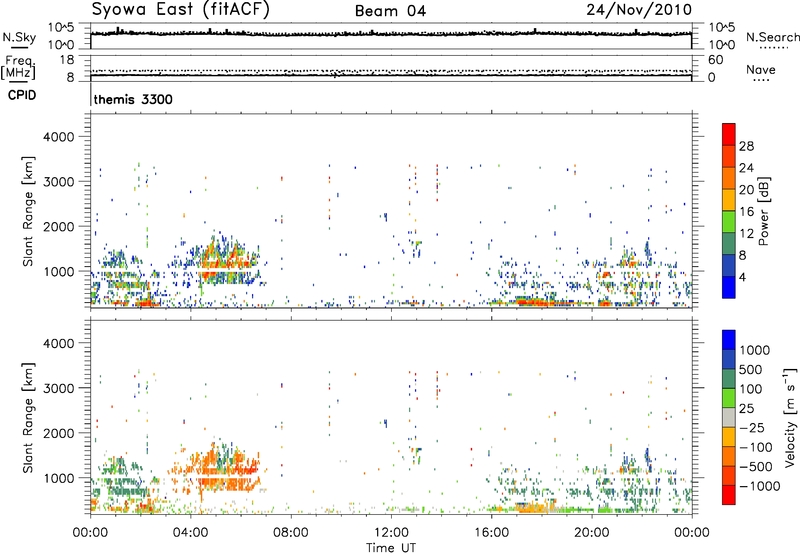Click the 'Beam 04' label
Image resolution: width=800 pixels, height=554 pixels.
(x=390, y=11)
